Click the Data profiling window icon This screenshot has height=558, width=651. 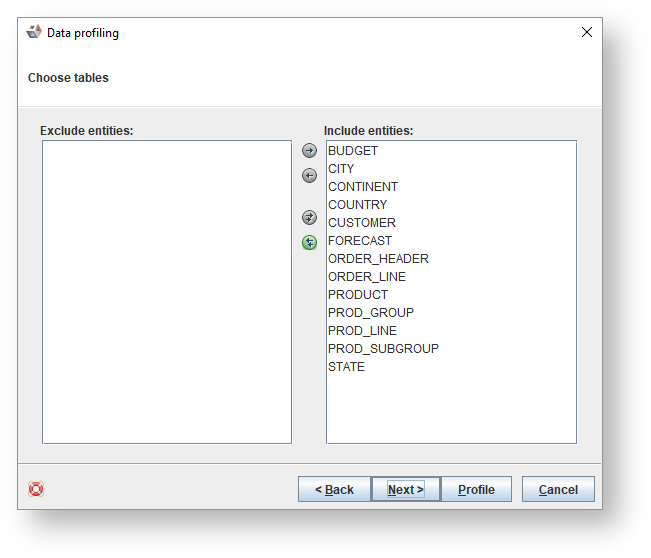pyautogui.click(x=34, y=33)
